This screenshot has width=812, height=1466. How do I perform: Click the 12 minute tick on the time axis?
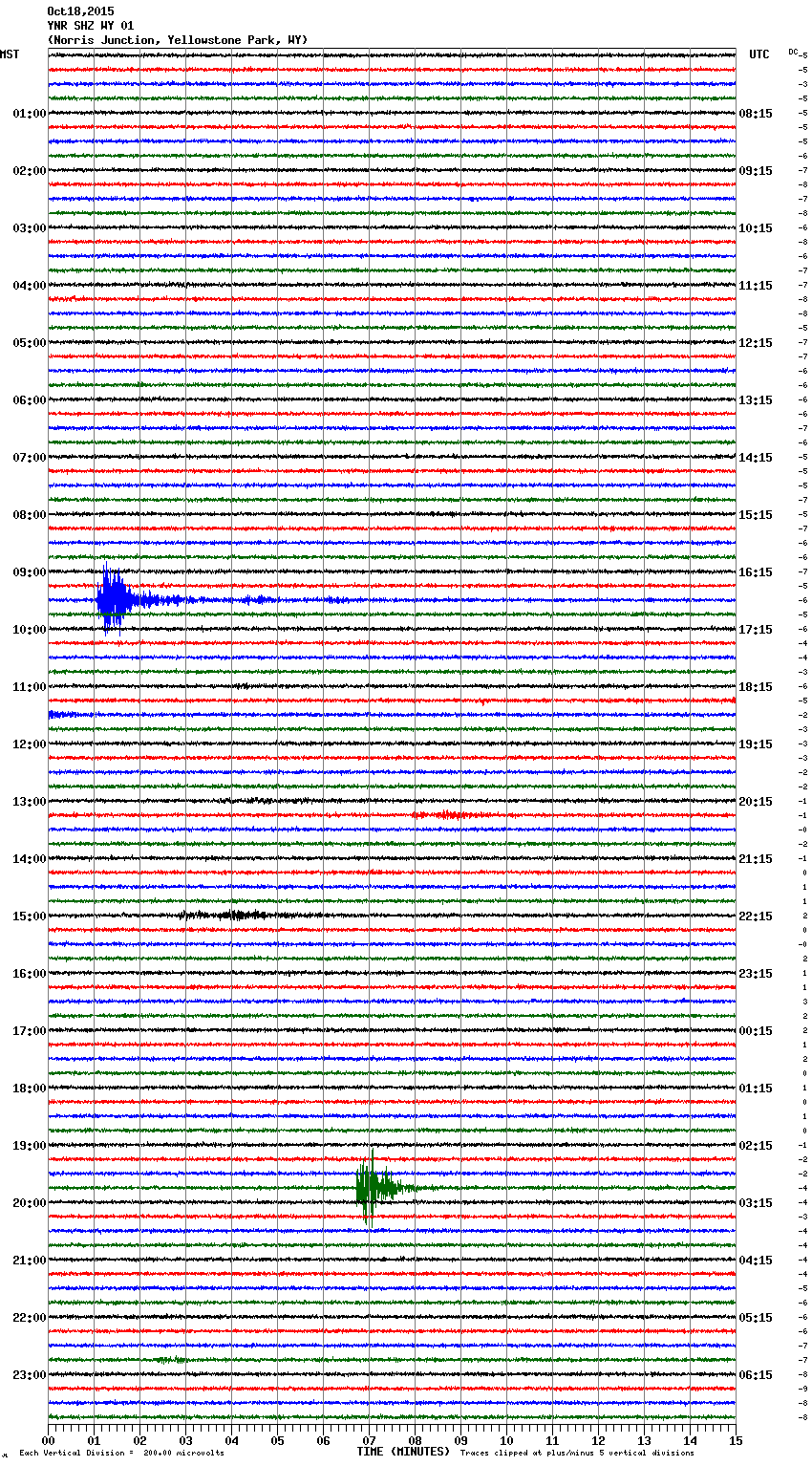click(x=598, y=1440)
